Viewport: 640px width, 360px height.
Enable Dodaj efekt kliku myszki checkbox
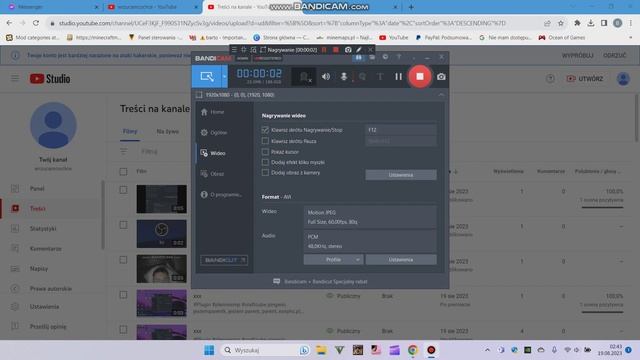(x=265, y=162)
